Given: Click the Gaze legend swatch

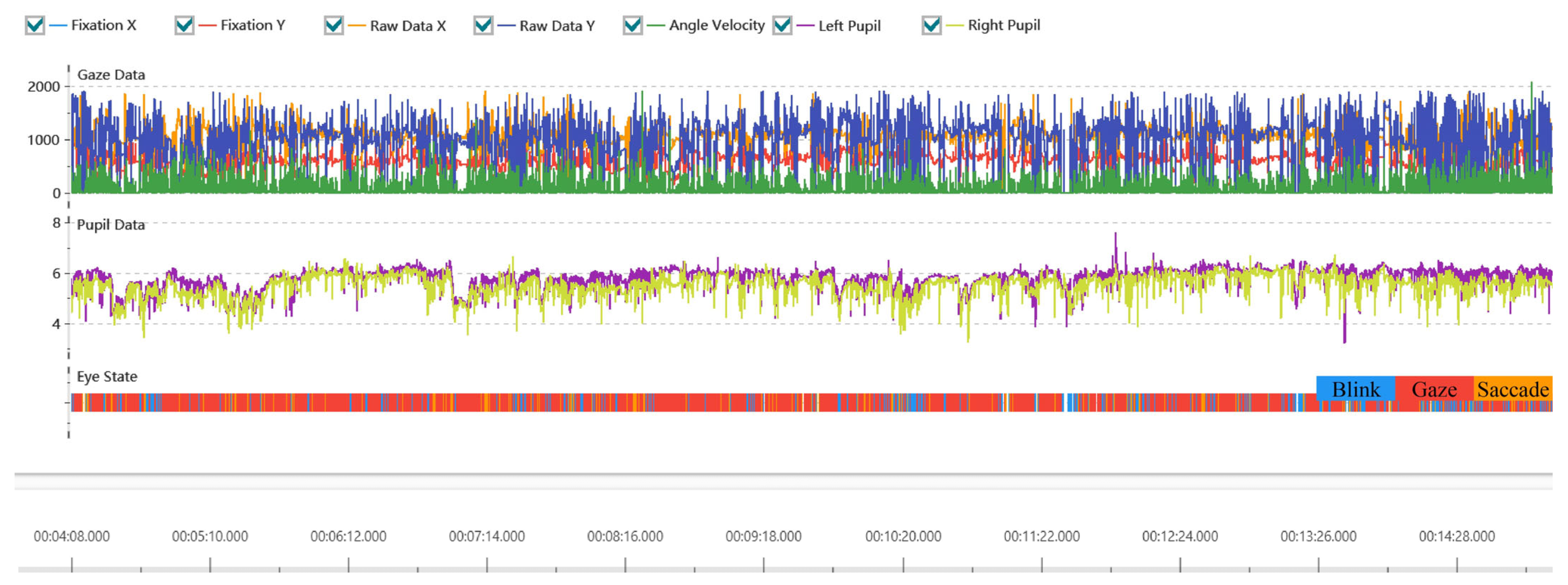Looking at the screenshot, I should pyautogui.click(x=1434, y=388).
